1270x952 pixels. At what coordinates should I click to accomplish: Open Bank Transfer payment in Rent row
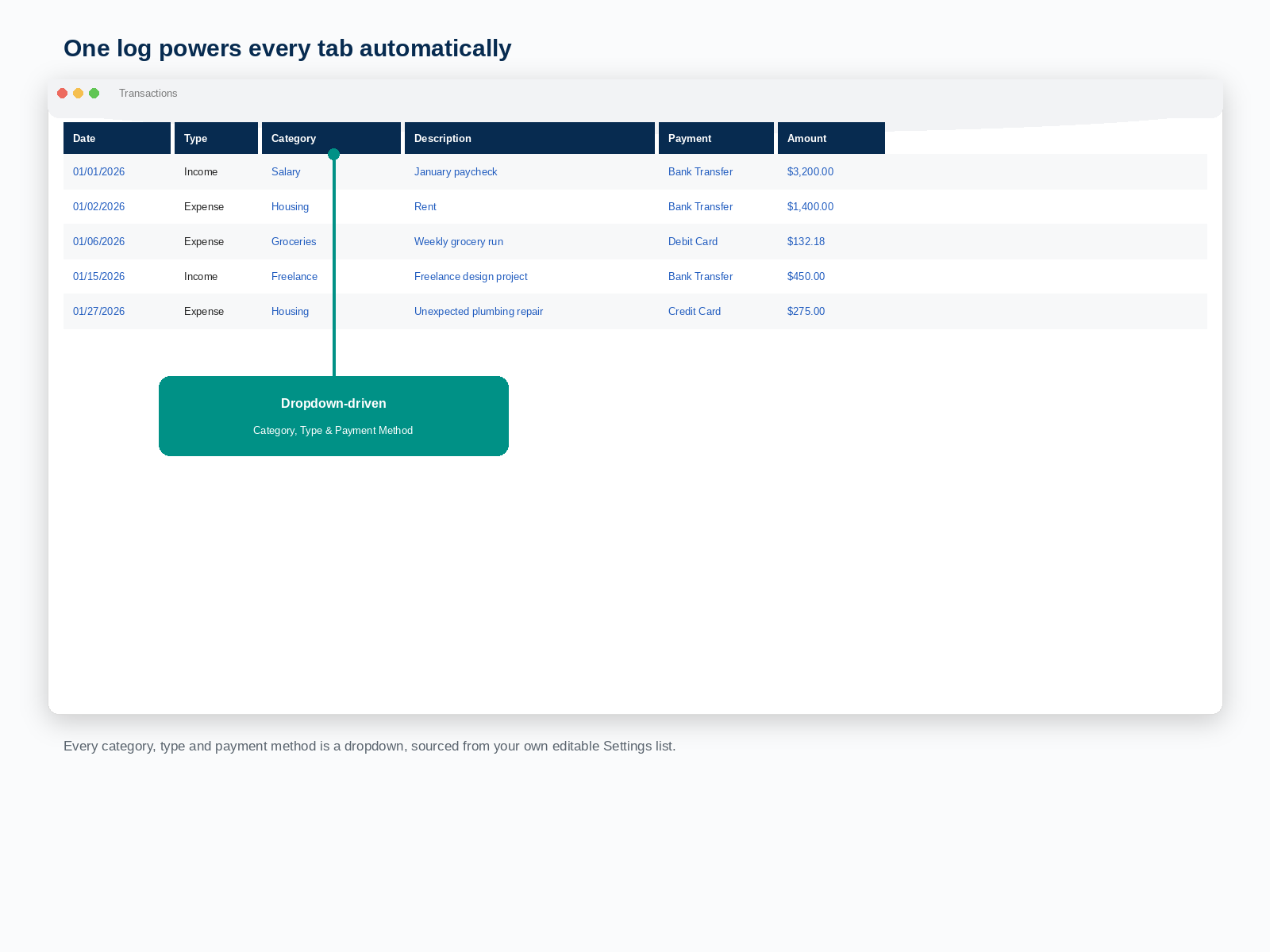(700, 207)
